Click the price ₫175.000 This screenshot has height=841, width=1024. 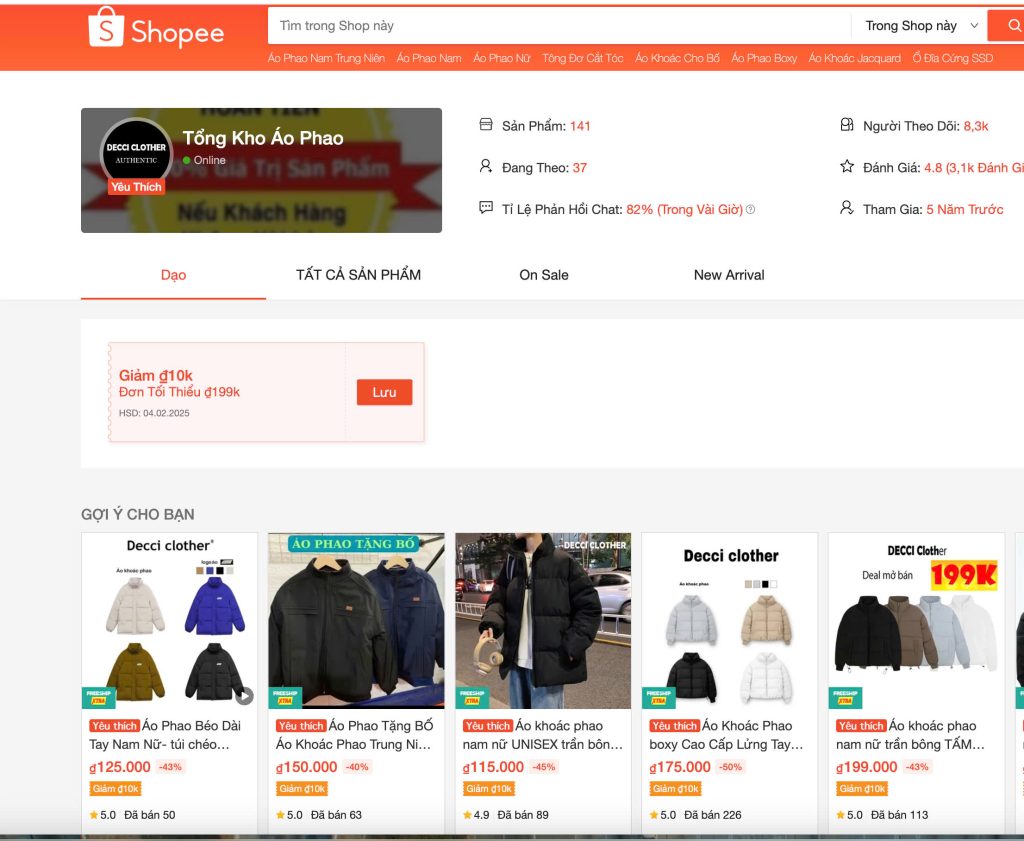point(680,767)
